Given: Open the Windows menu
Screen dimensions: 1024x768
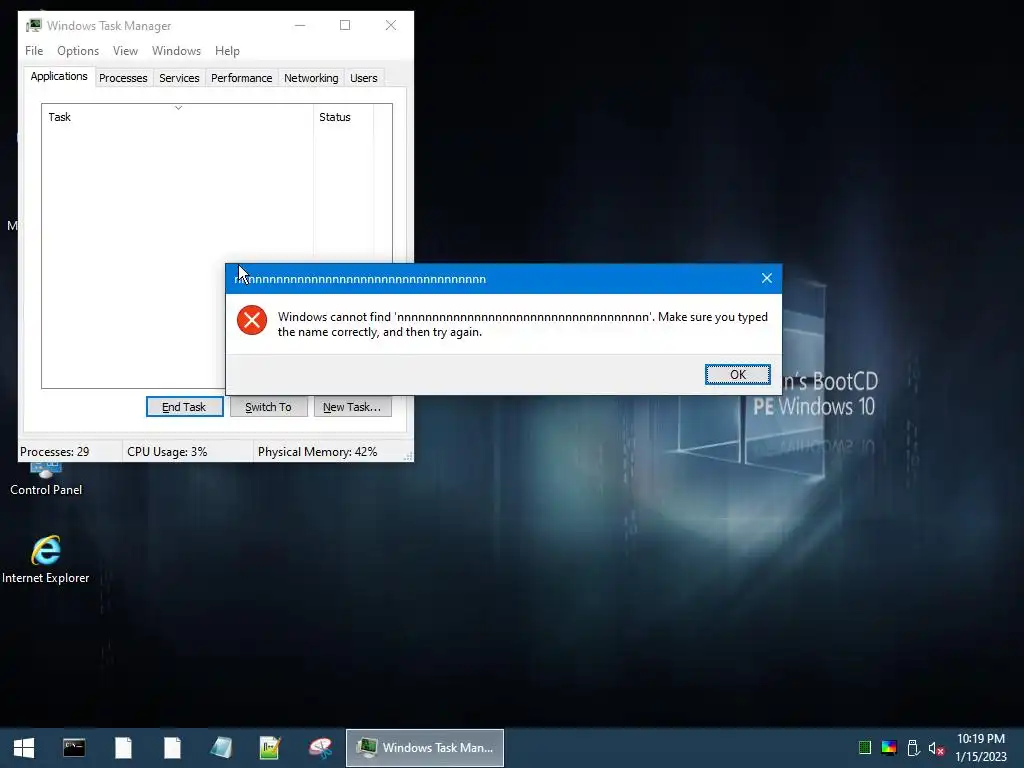Looking at the screenshot, I should [x=176, y=50].
